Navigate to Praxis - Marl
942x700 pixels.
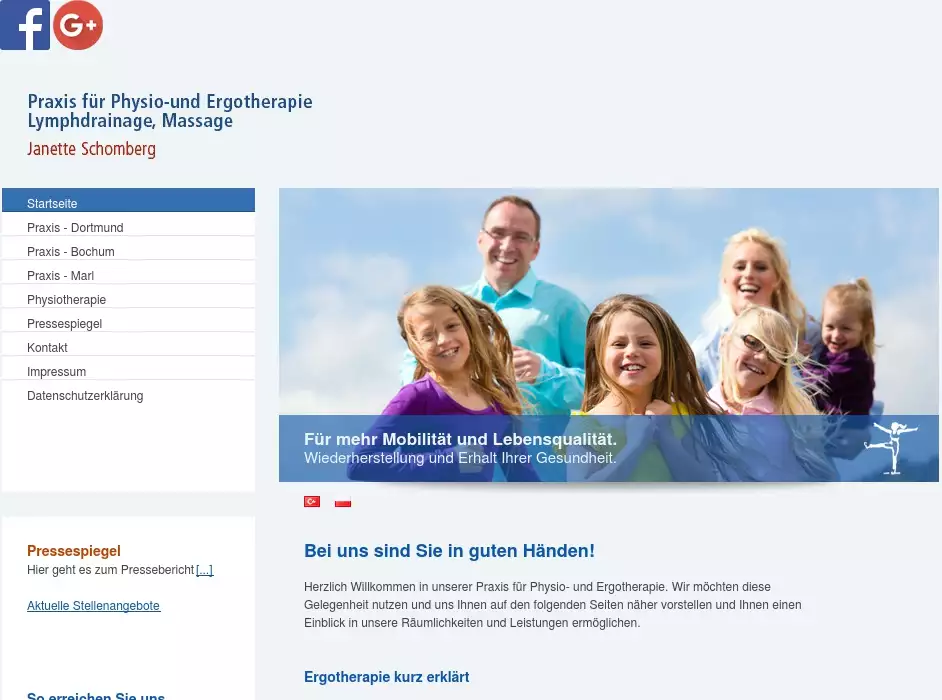[x=60, y=276]
